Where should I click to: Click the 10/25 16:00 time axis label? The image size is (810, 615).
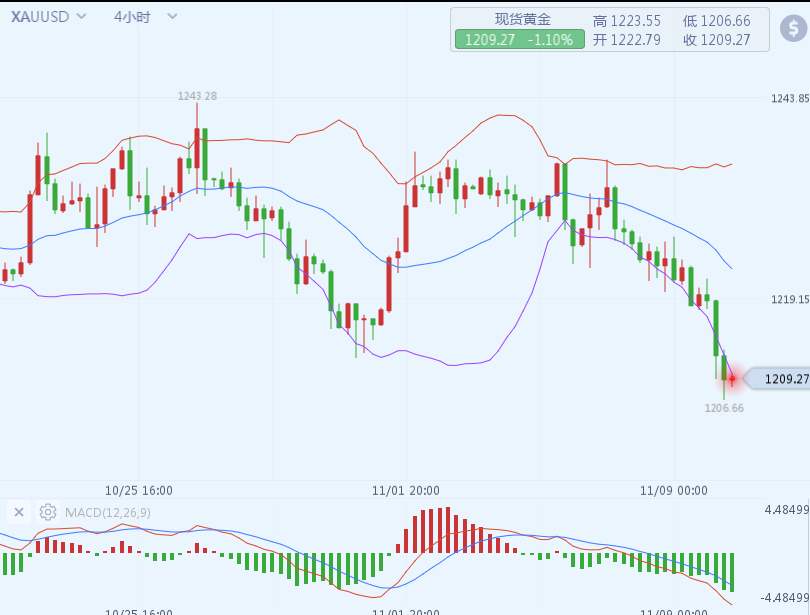[x=139, y=490]
